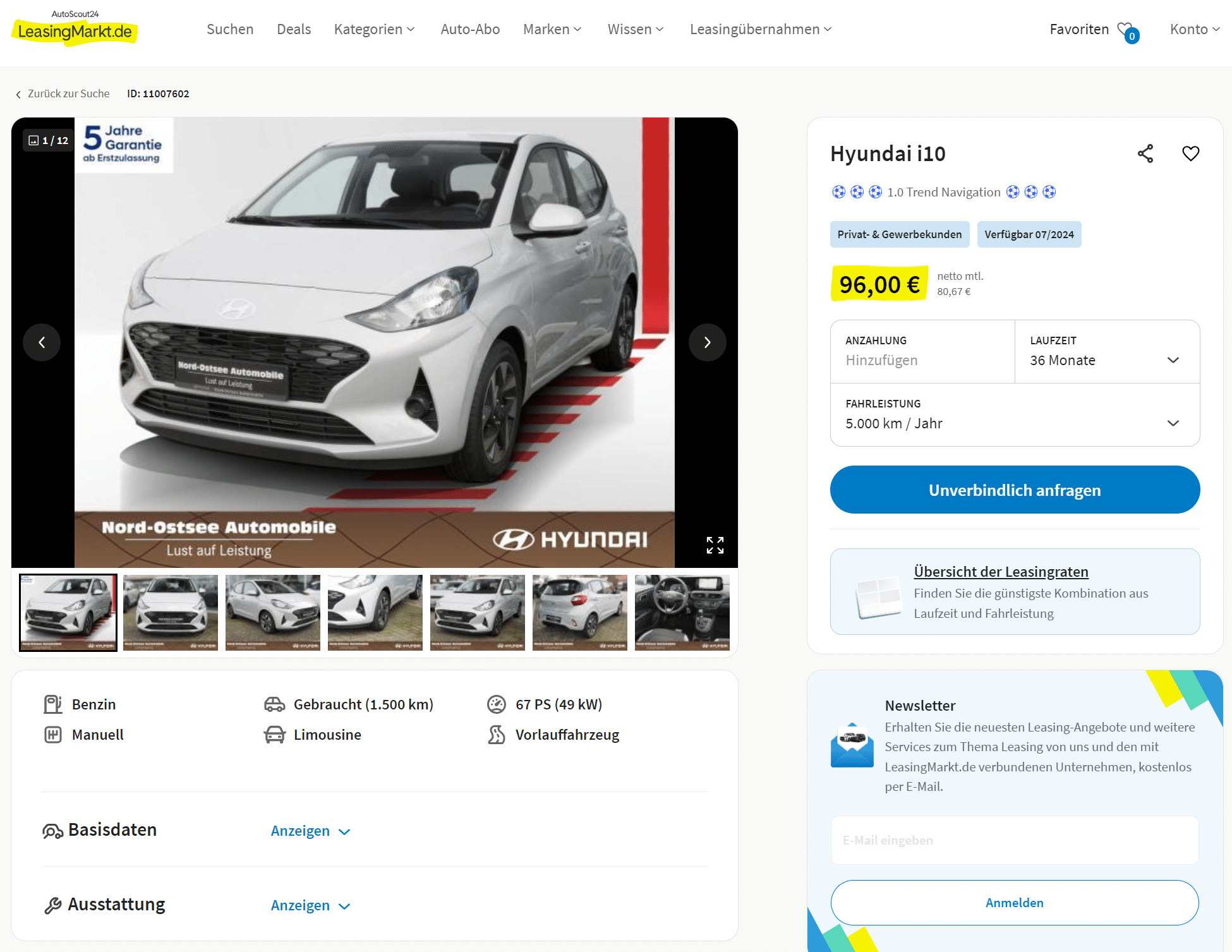
Task: Select first thumbnail of silver car
Action: [x=68, y=612]
